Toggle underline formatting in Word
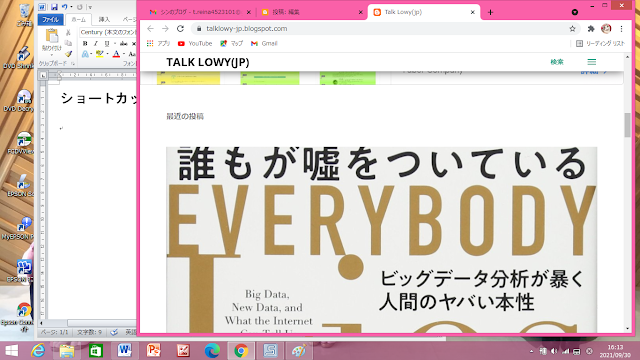 (107, 43)
